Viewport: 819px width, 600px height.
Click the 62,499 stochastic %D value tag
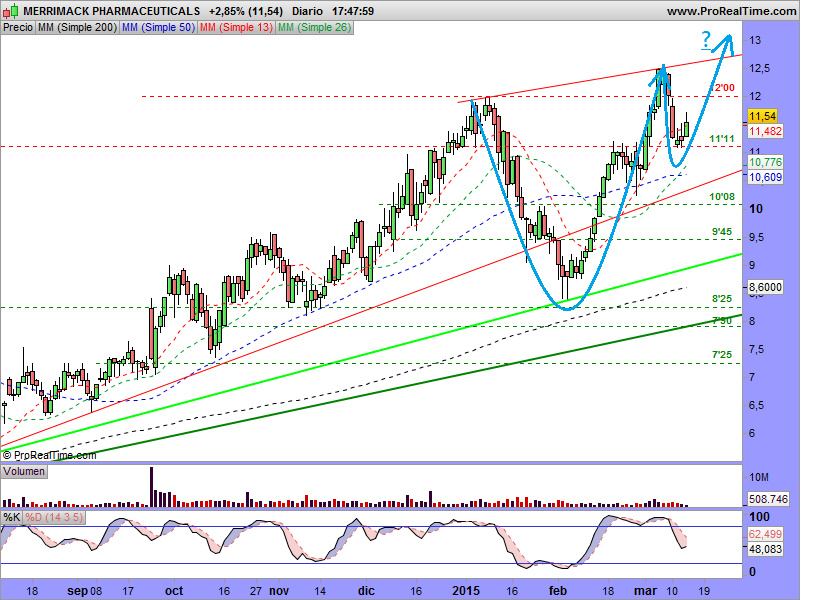(765, 534)
